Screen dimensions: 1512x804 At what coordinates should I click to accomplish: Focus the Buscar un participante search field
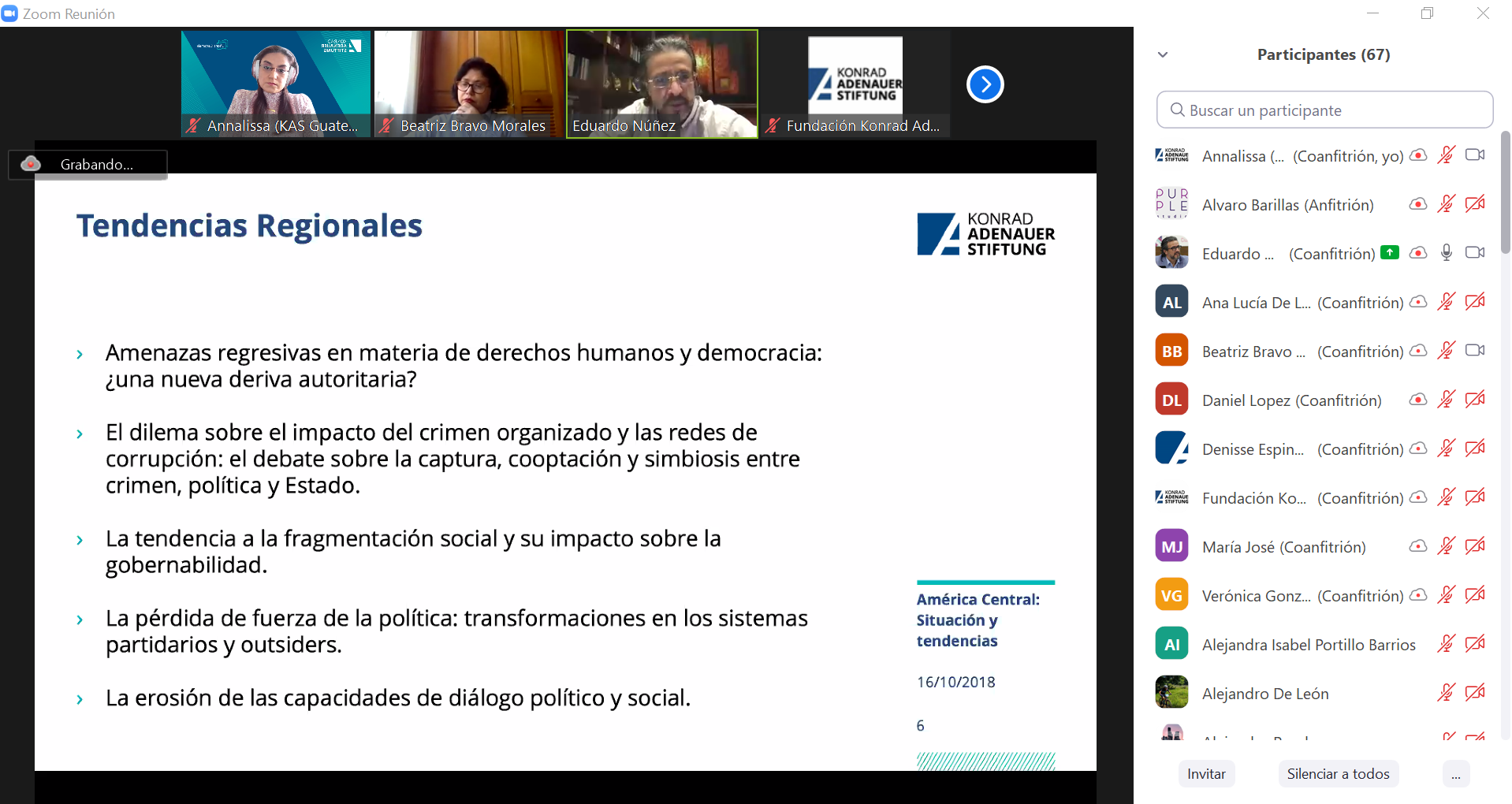click(1324, 110)
